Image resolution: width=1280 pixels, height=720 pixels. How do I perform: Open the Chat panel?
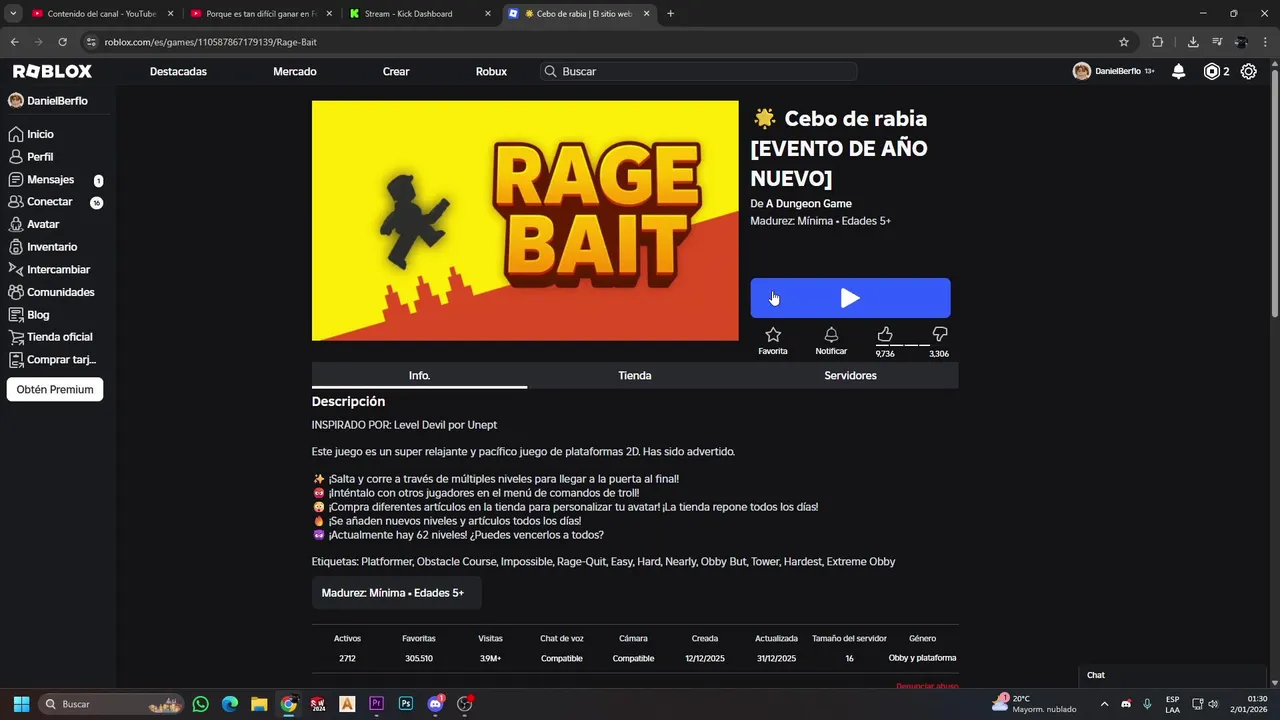coord(1173,675)
